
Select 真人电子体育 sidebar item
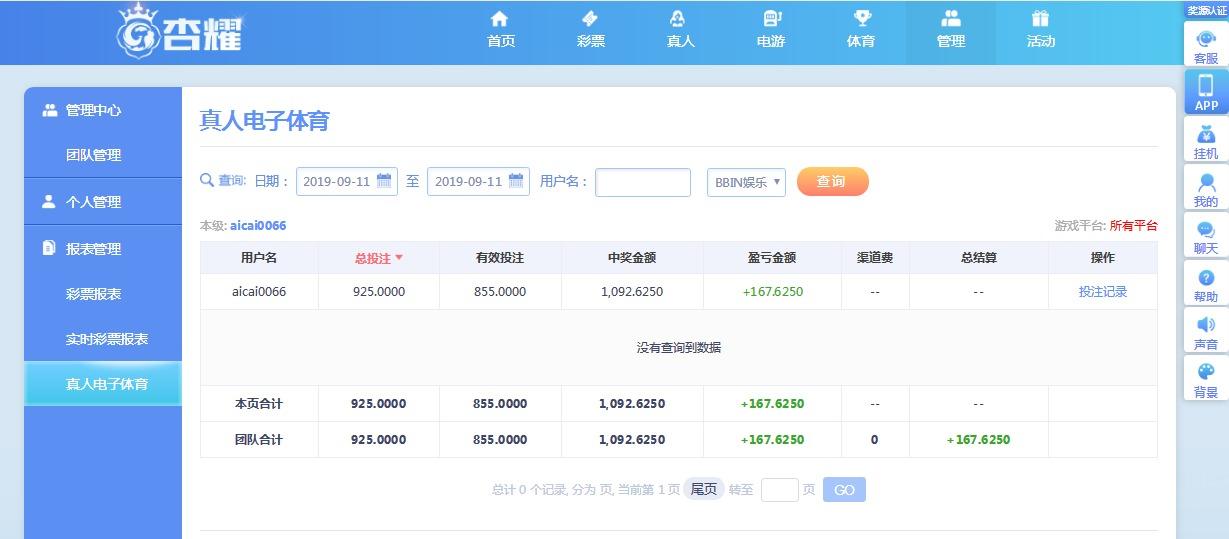[103, 384]
